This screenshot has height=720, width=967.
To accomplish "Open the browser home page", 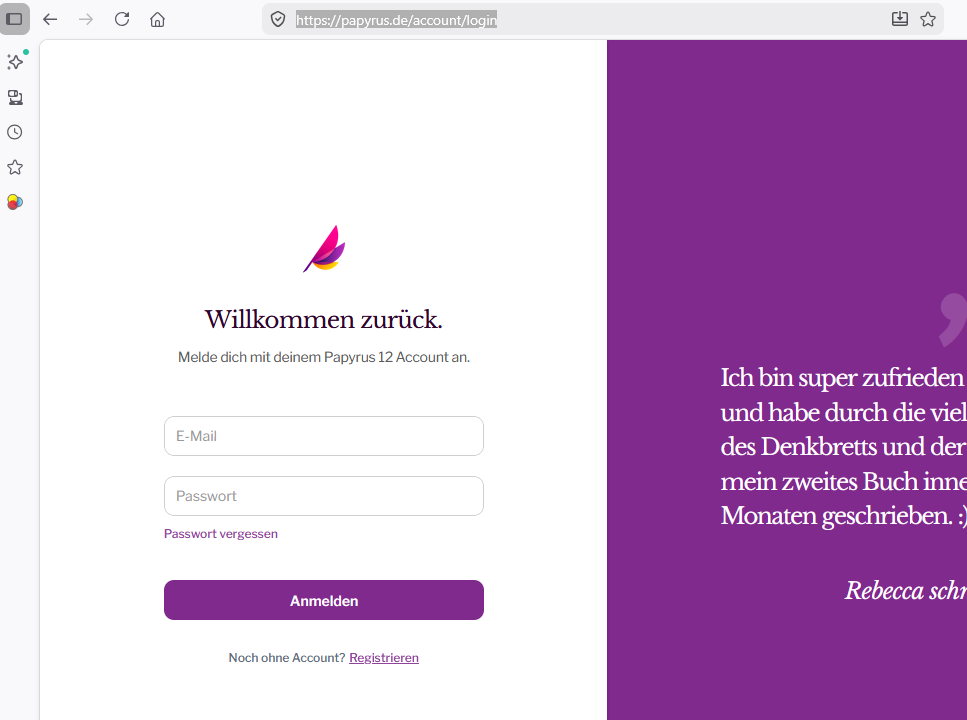I will (x=157, y=19).
